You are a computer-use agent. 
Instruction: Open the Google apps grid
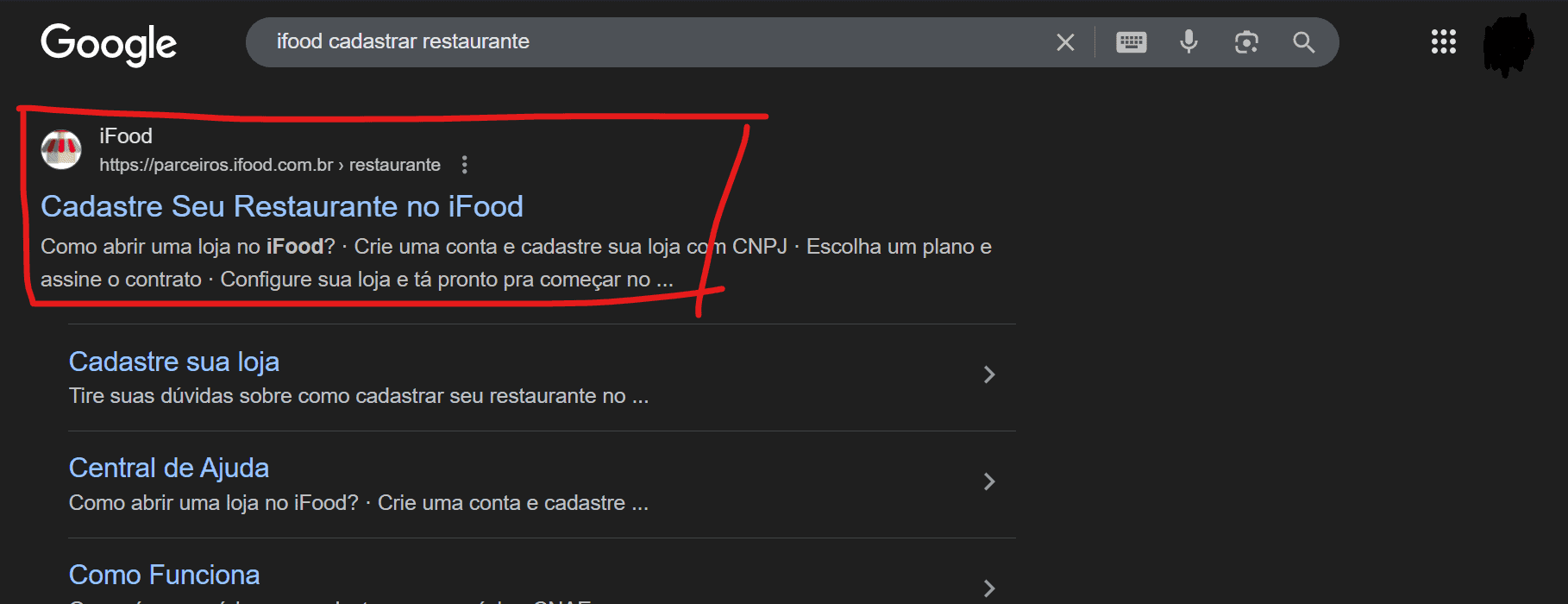pos(1443,42)
